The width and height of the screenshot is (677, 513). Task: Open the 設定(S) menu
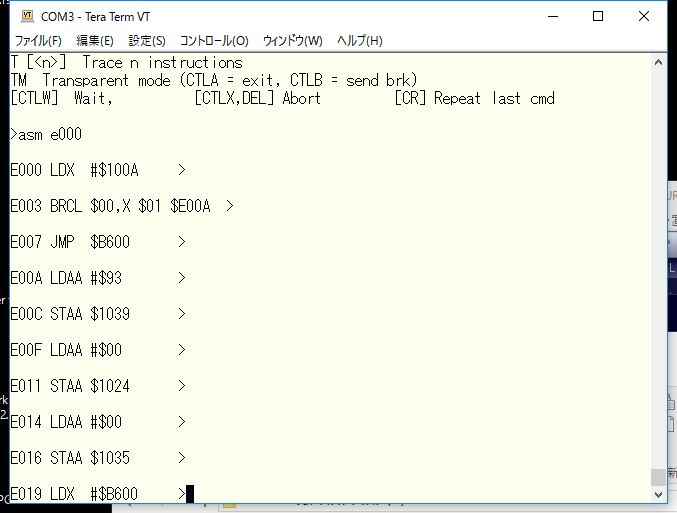[x=147, y=41]
